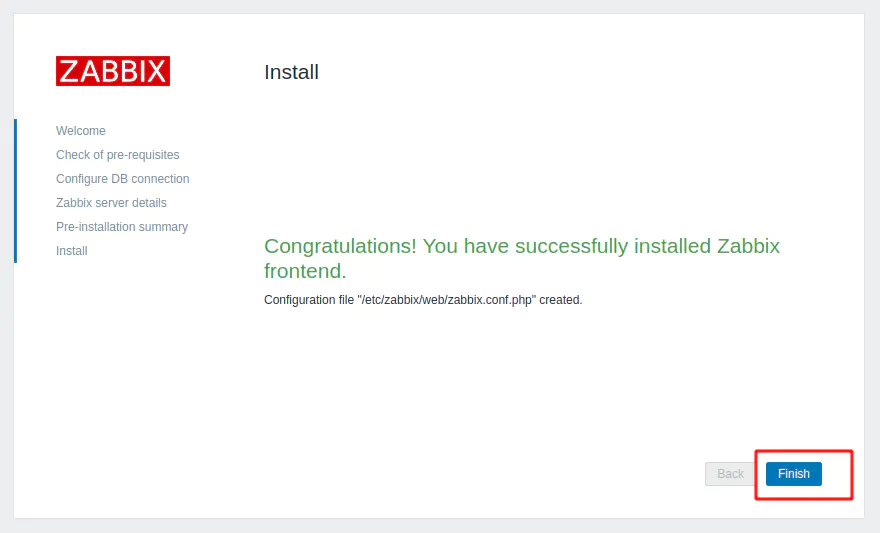The height and width of the screenshot is (533, 880).
Task: Go to the Welcome step
Action: [81, 131]
